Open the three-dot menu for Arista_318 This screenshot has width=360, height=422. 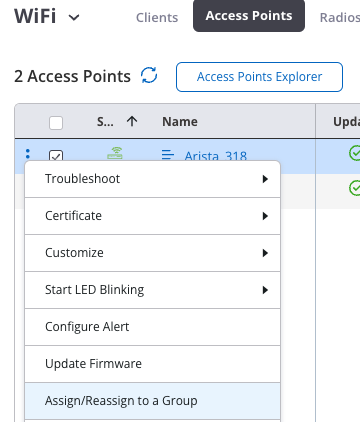coord(28,154)
